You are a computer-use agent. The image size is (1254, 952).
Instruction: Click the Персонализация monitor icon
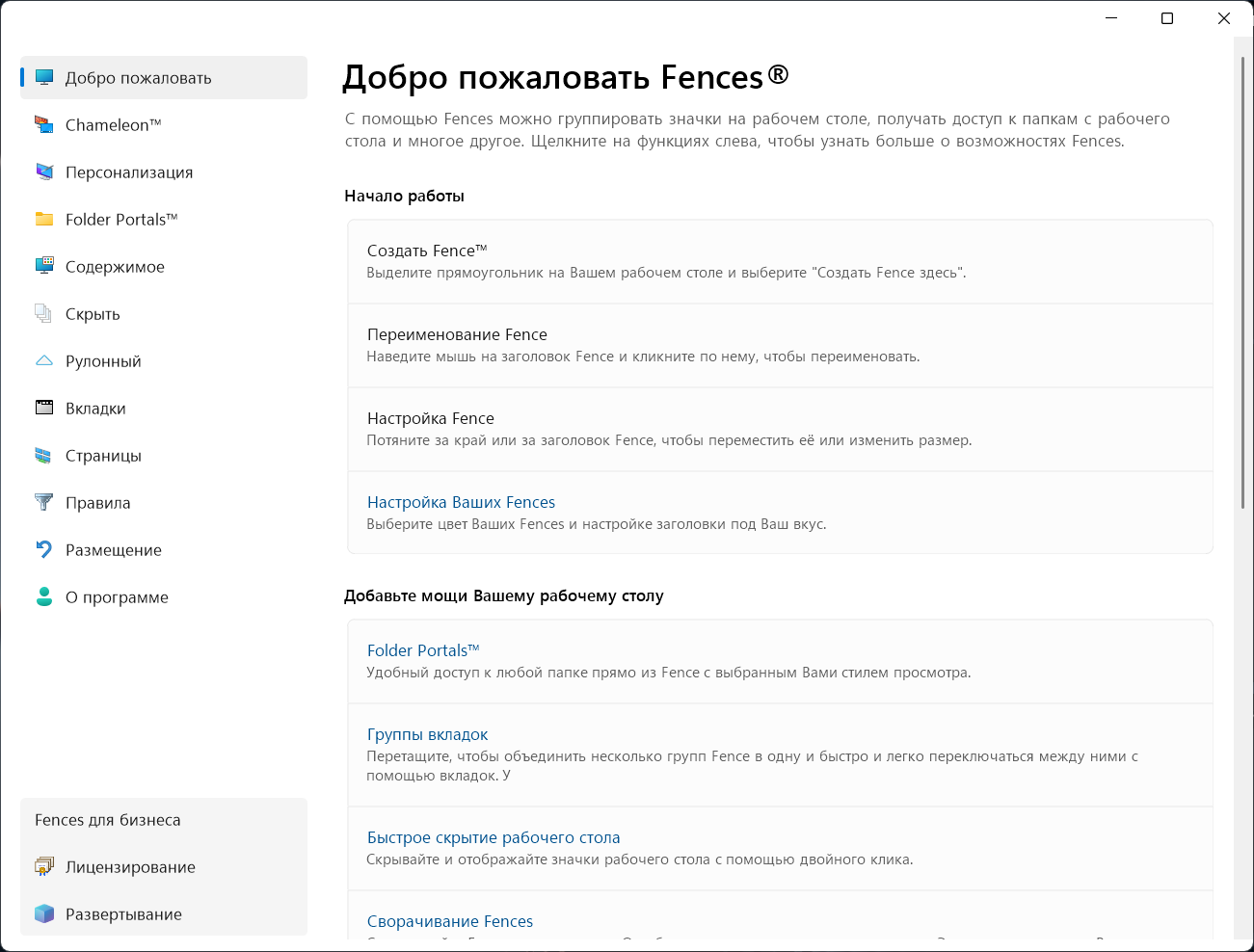(44, 172)
